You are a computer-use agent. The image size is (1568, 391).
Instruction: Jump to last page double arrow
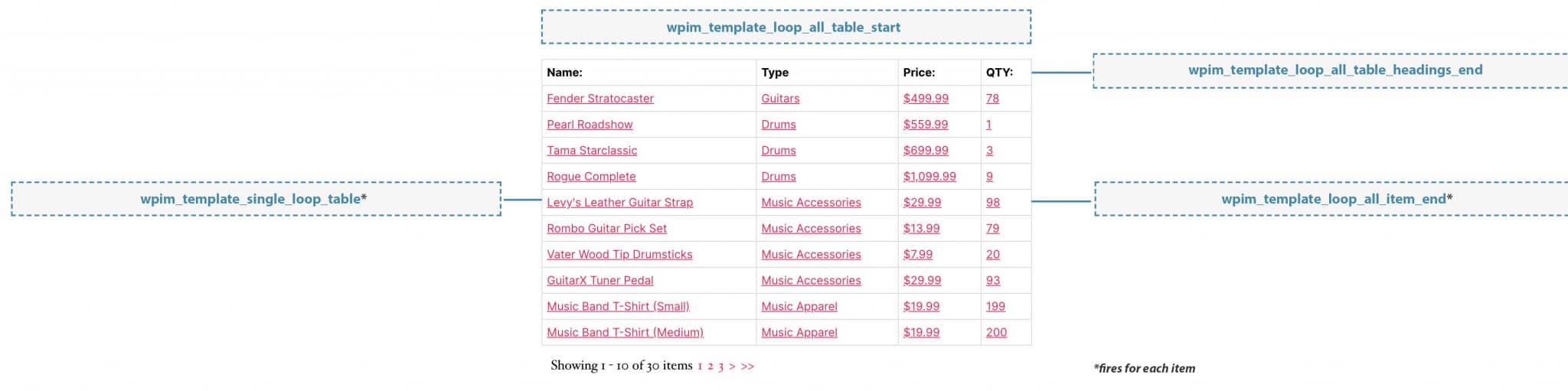click(747, 367)
